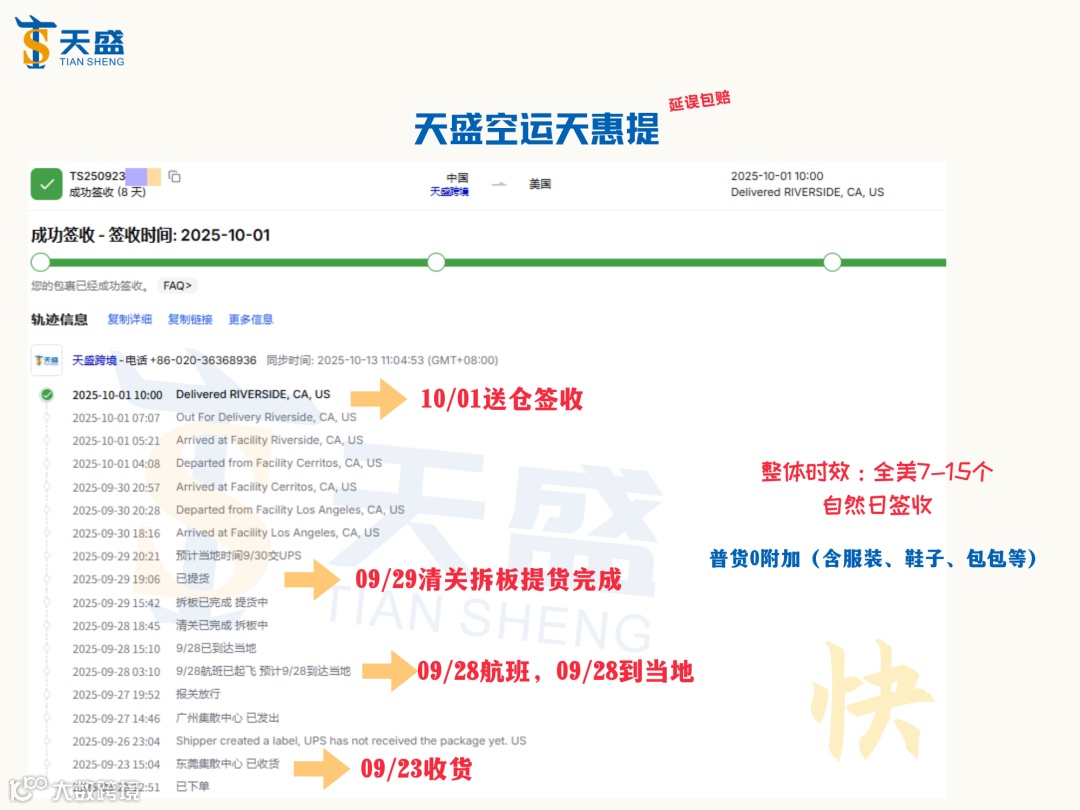Click the 您的包裹已经成功签收 message
This screenshot has height=810, width=1080.
[x=90, y=286]
